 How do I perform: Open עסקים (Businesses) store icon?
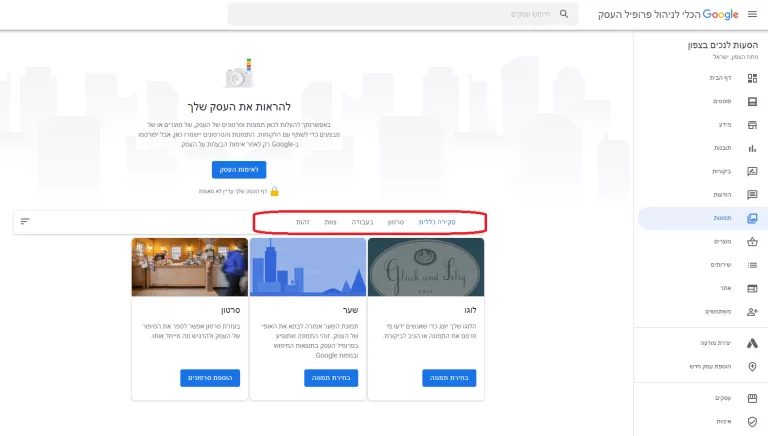pos(752,398)
